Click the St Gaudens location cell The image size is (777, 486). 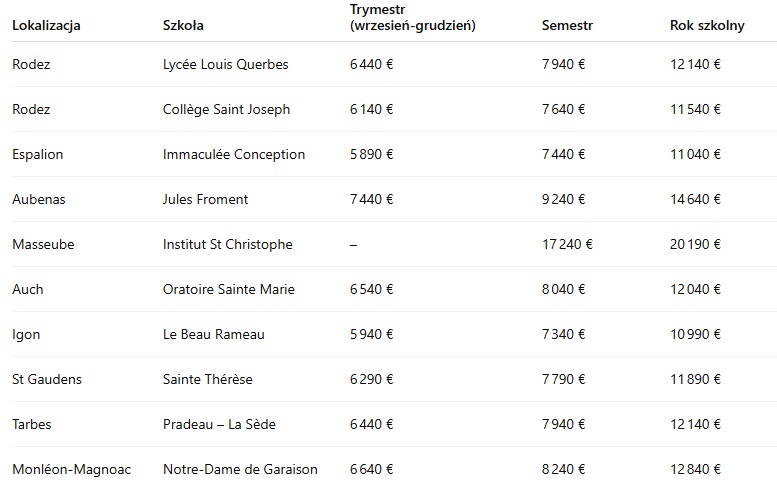tap(47, 380)
